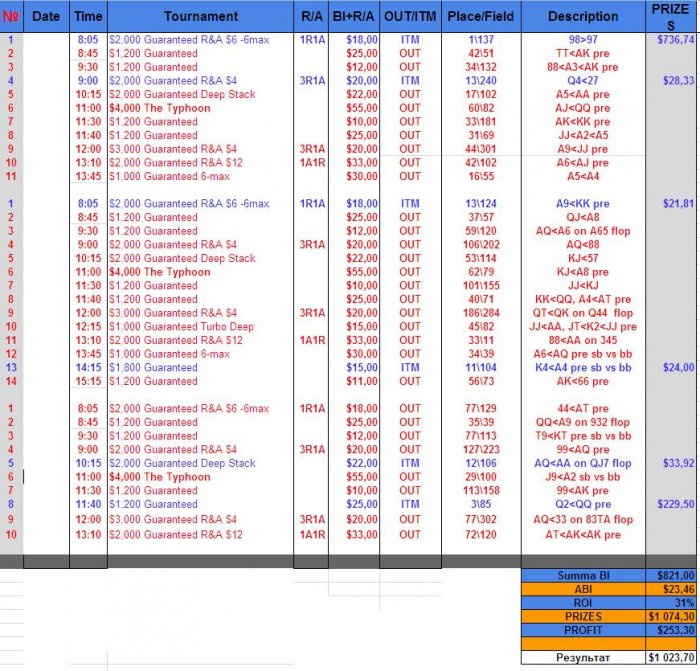This screenshot has height=671, width=700.
Task: Select the $1 074,30 prizes total
Action: click(671, 617)
